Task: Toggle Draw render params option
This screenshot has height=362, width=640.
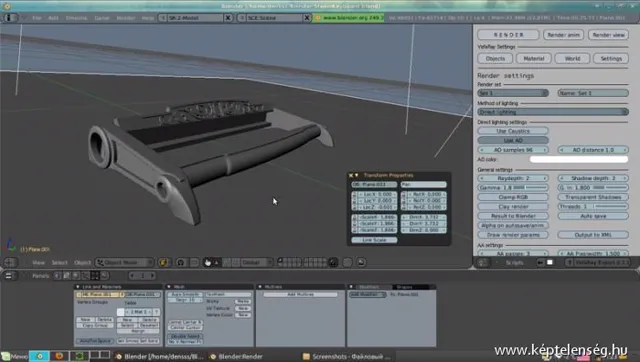Action: (513, 235)
